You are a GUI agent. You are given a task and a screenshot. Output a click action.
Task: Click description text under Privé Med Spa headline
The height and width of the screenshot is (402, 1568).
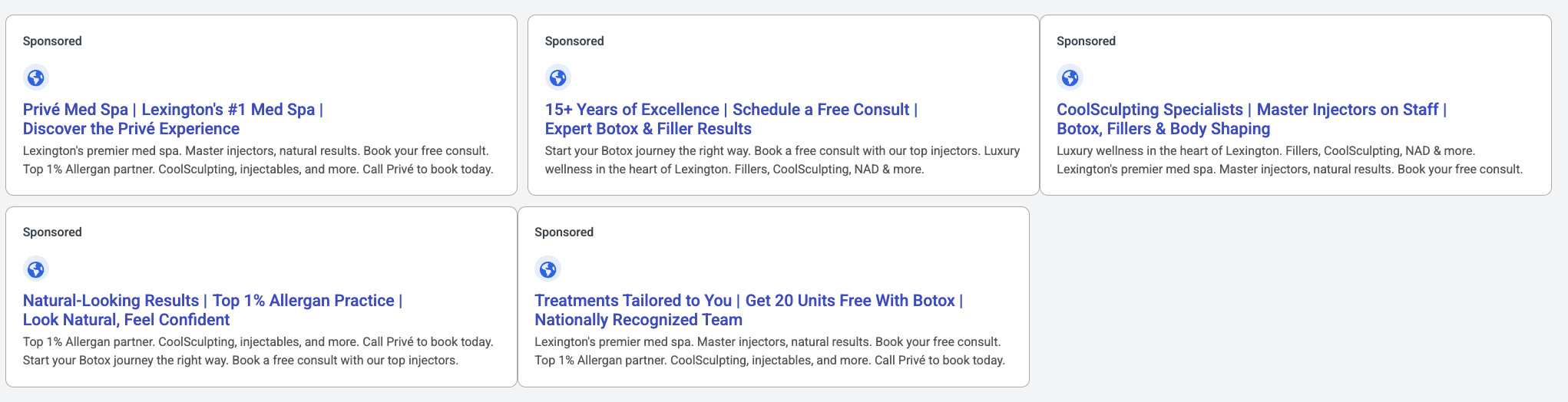258,160
